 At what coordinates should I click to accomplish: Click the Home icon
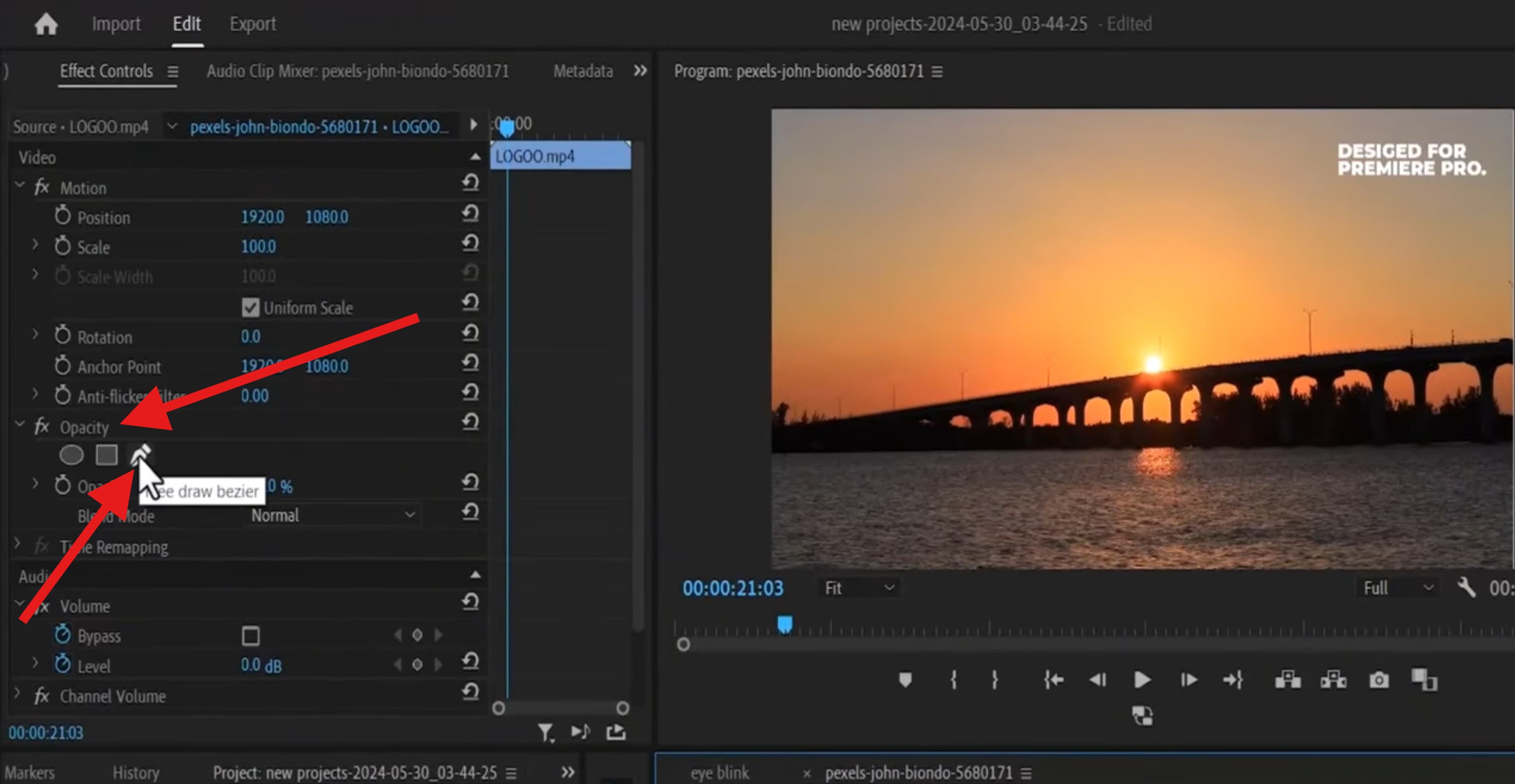click(x=46, y=25)
